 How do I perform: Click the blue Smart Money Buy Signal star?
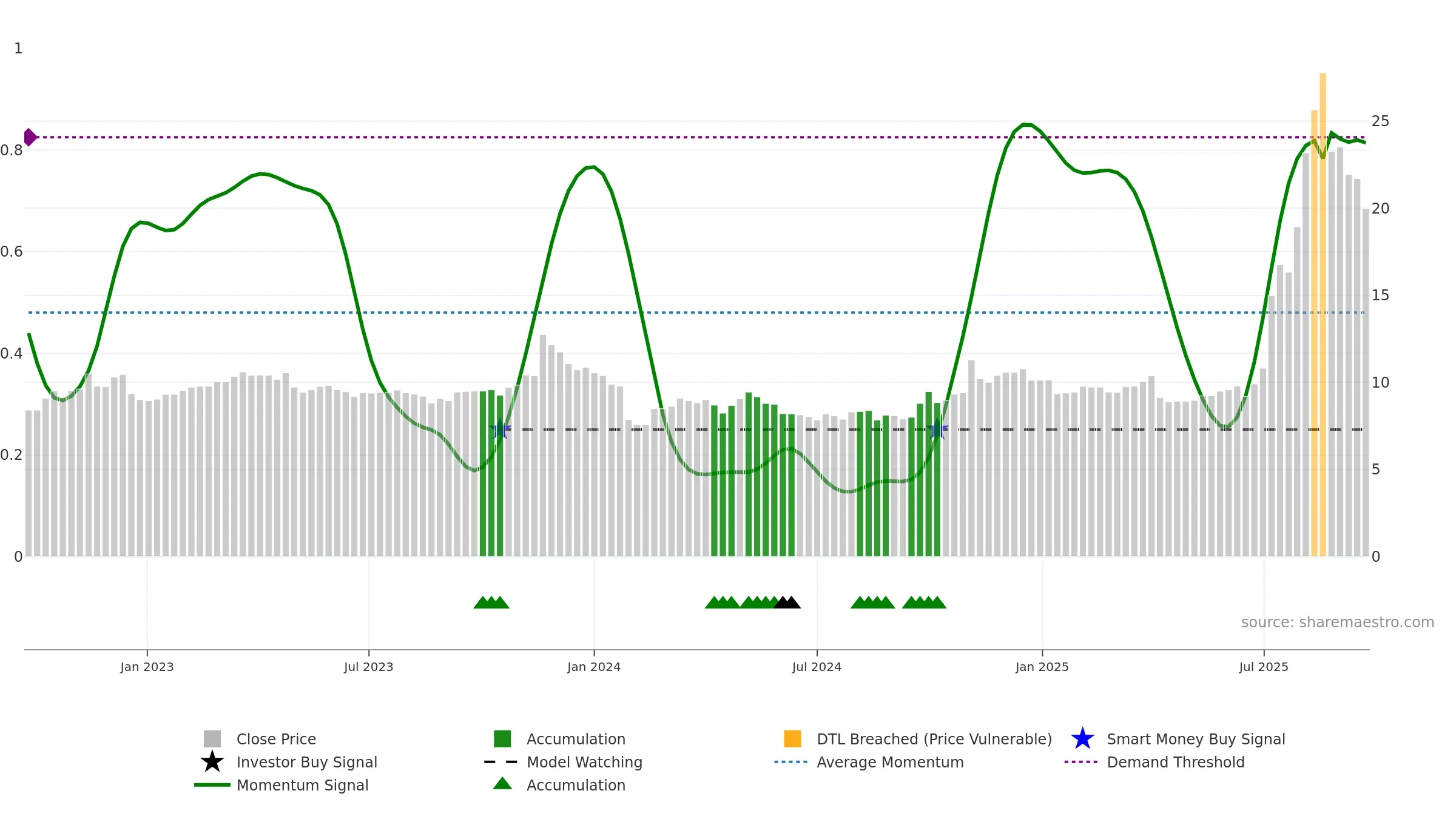coord(1082,739)
